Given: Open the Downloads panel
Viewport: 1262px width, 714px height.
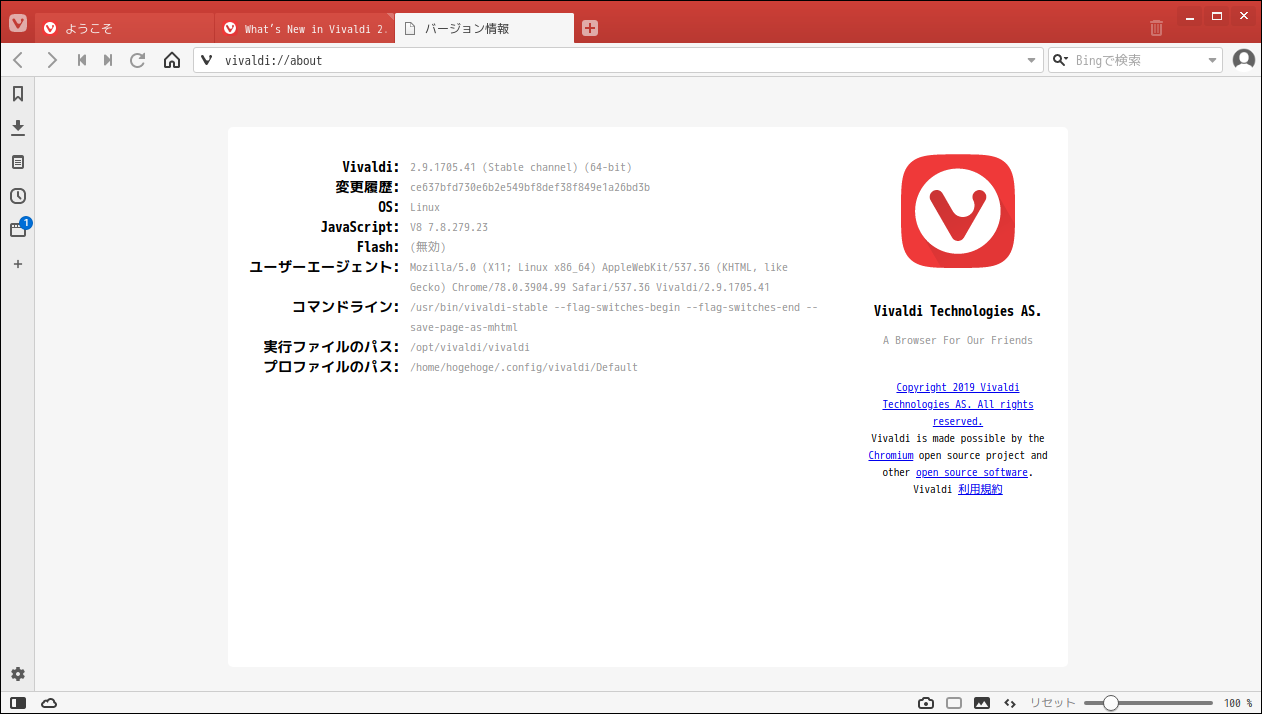Looking at the screenshot, I should click(17, 128).
